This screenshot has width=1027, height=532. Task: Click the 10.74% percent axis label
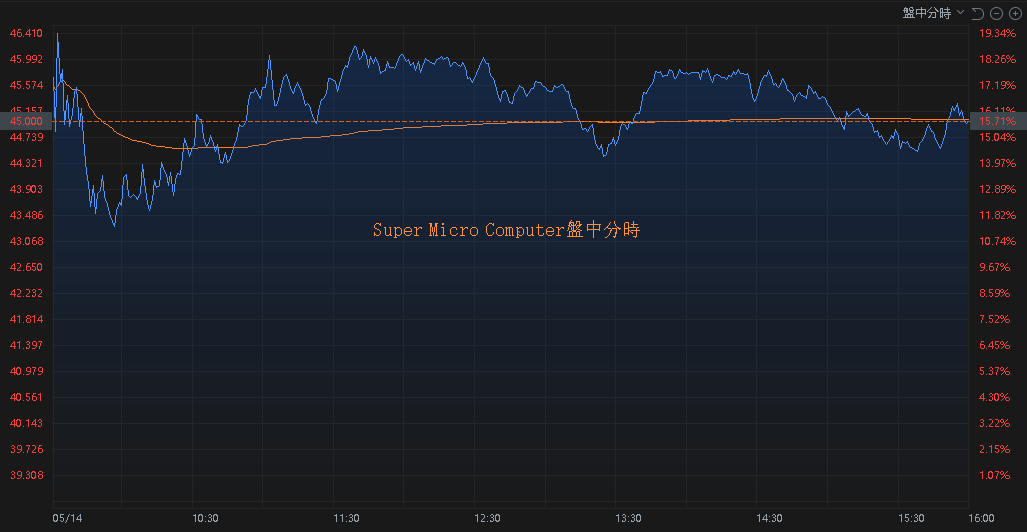[998, 241]
